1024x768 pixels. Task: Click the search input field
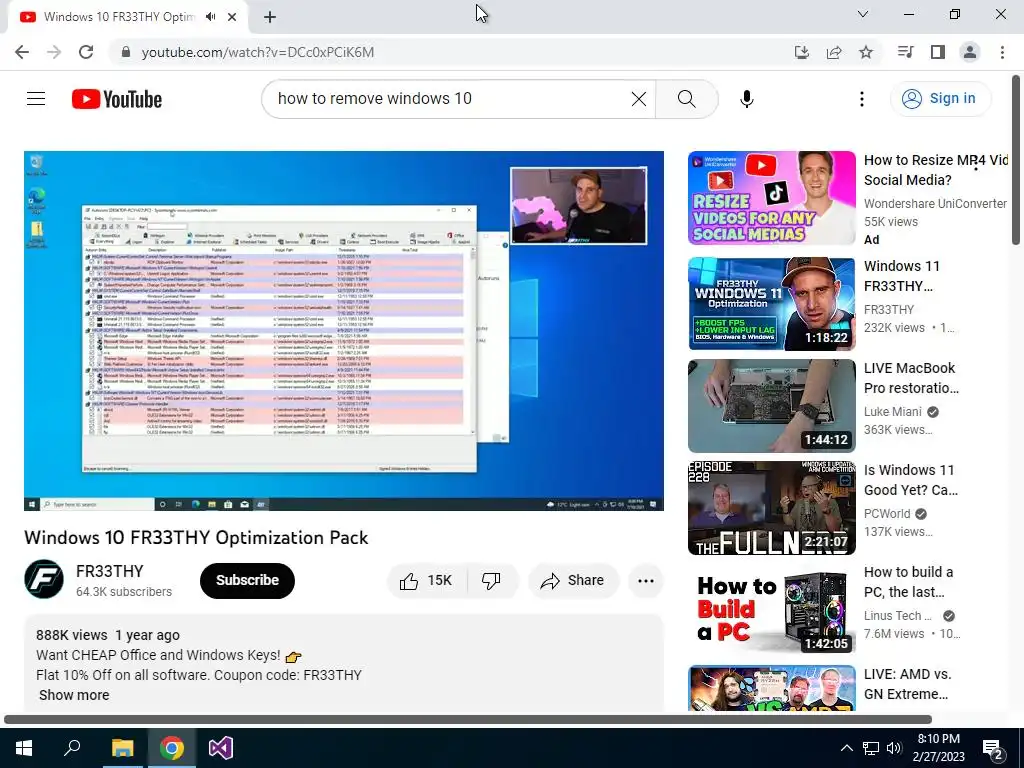[x=451, y=99]
